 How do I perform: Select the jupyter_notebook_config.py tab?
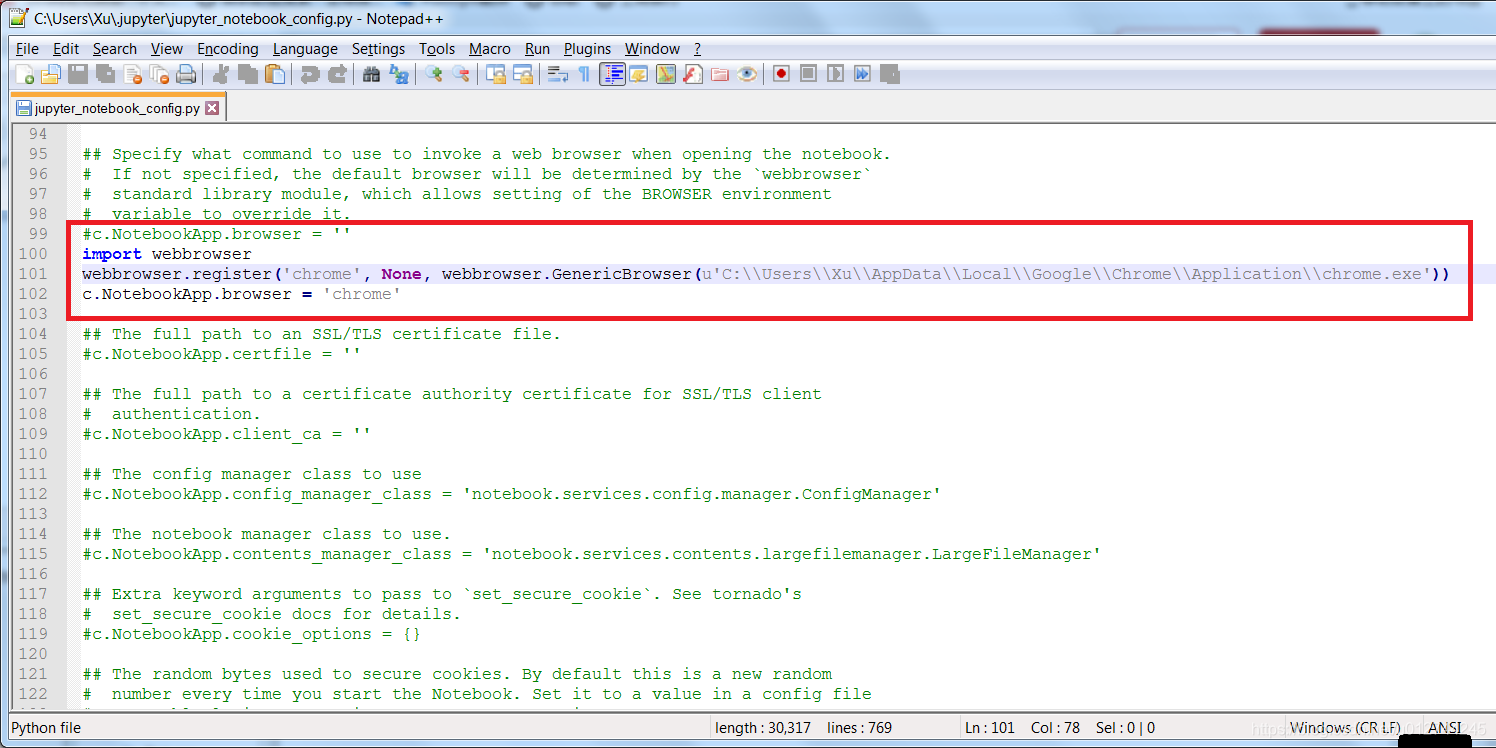118,108
